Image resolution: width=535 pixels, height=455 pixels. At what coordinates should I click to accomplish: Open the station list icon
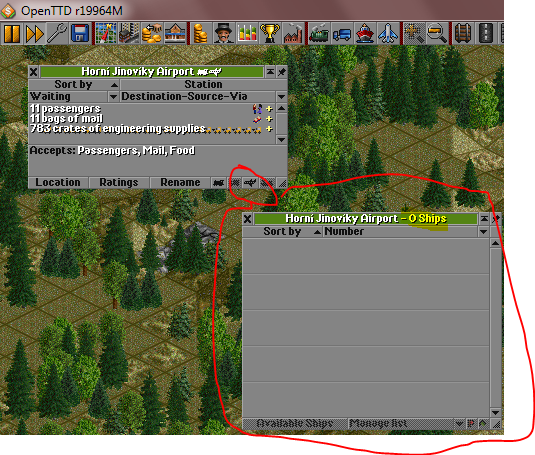tap(175, 33)
